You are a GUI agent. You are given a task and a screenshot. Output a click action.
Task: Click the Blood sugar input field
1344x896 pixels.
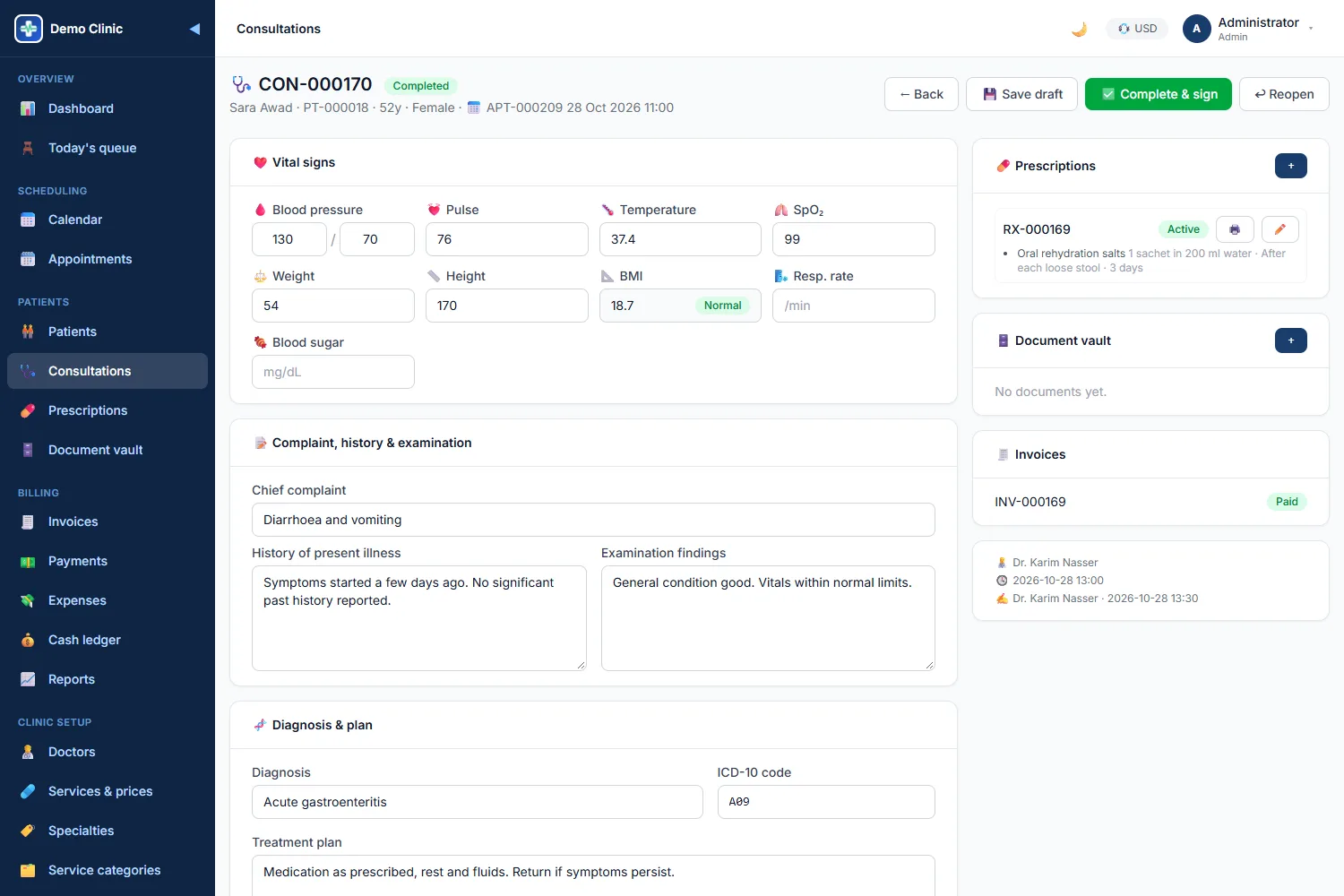(x=333, y=372)
